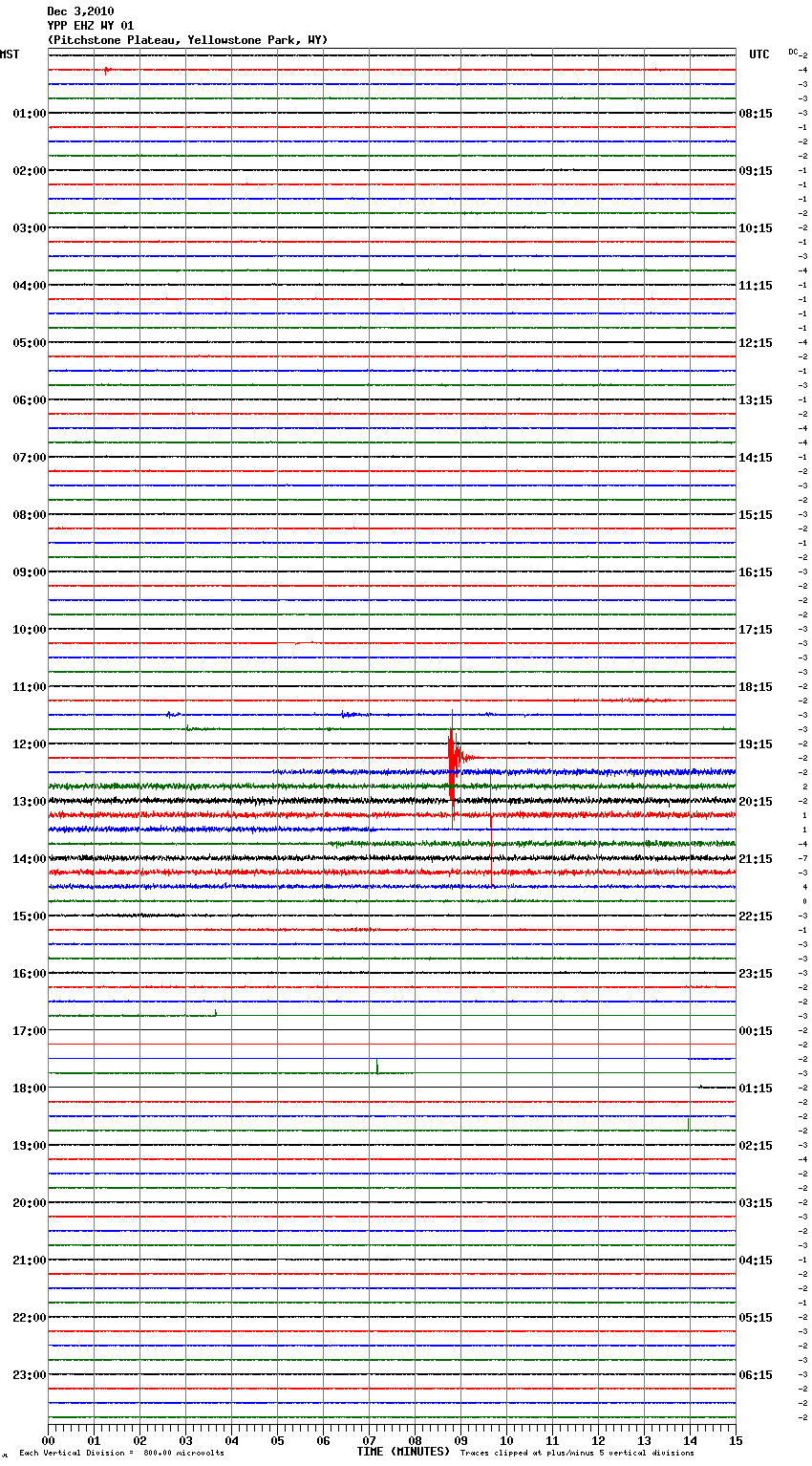Click the 21:15 UTC time label
The width and height of the screenshot is (812, 1466).
(756, 859)
